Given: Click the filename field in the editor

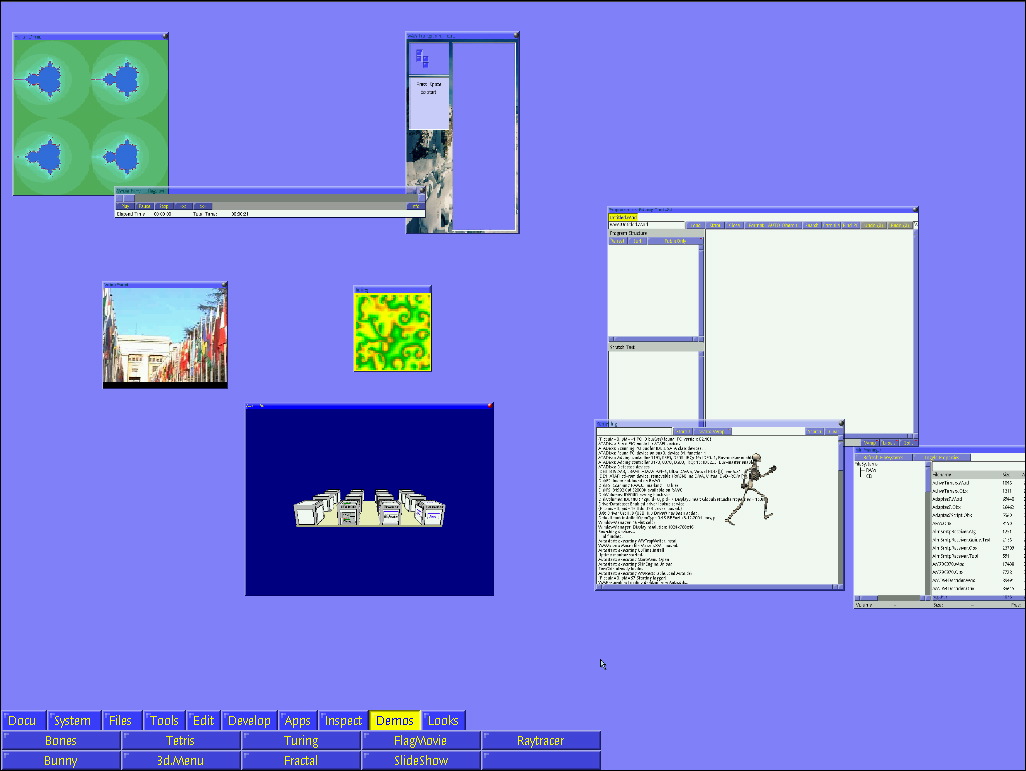Looking at the screenshot, I should 646,225.
